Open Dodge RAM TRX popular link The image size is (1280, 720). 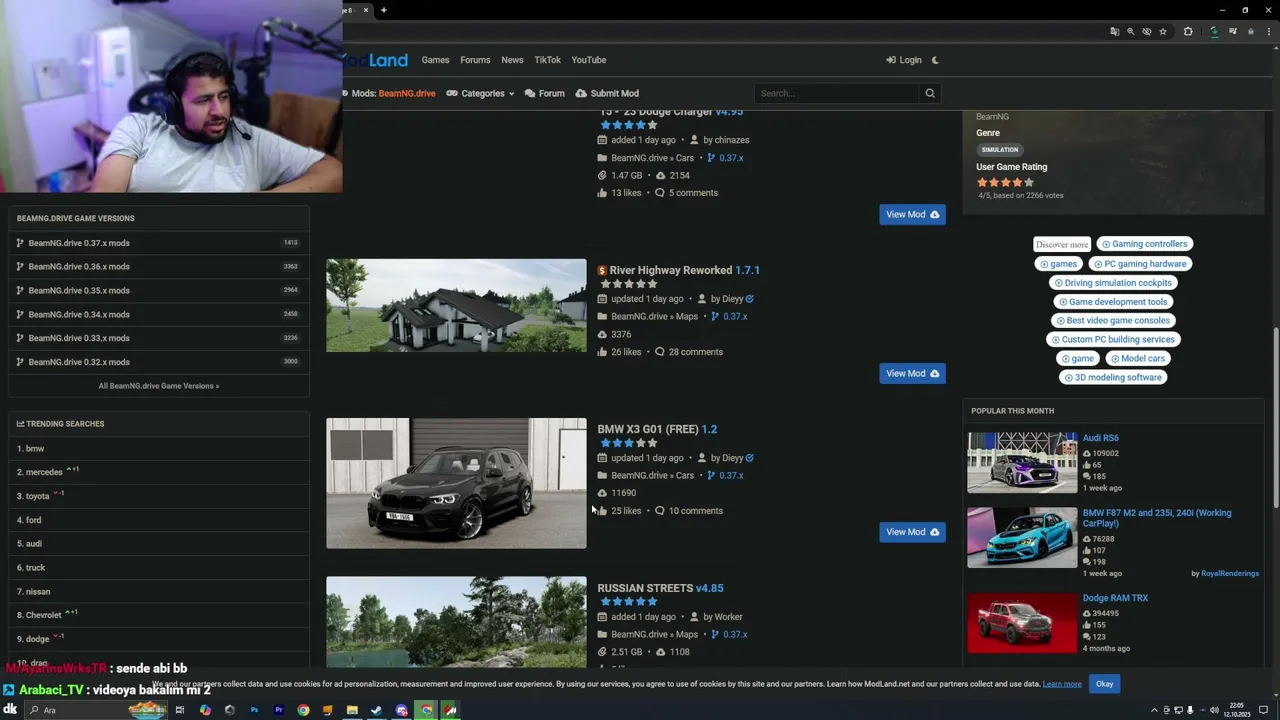click(x=1115, y=598)
